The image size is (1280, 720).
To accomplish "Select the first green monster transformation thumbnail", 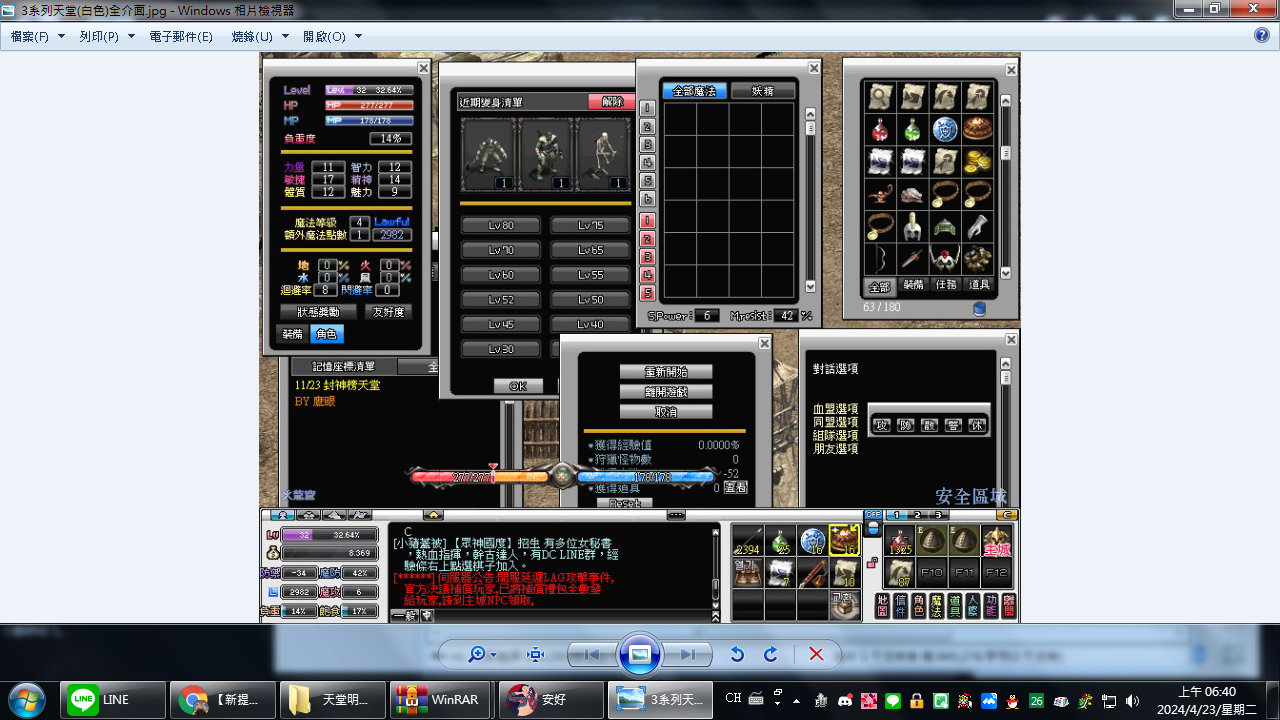I will pos(488,154).
